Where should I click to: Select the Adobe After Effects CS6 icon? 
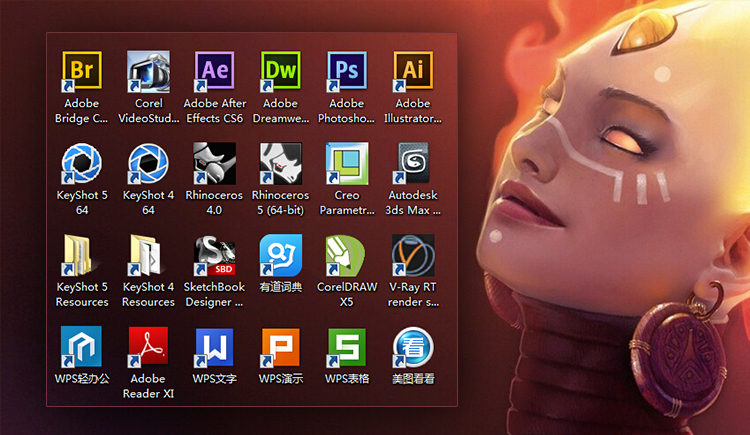pyautogui.click(x=214, y=71)
